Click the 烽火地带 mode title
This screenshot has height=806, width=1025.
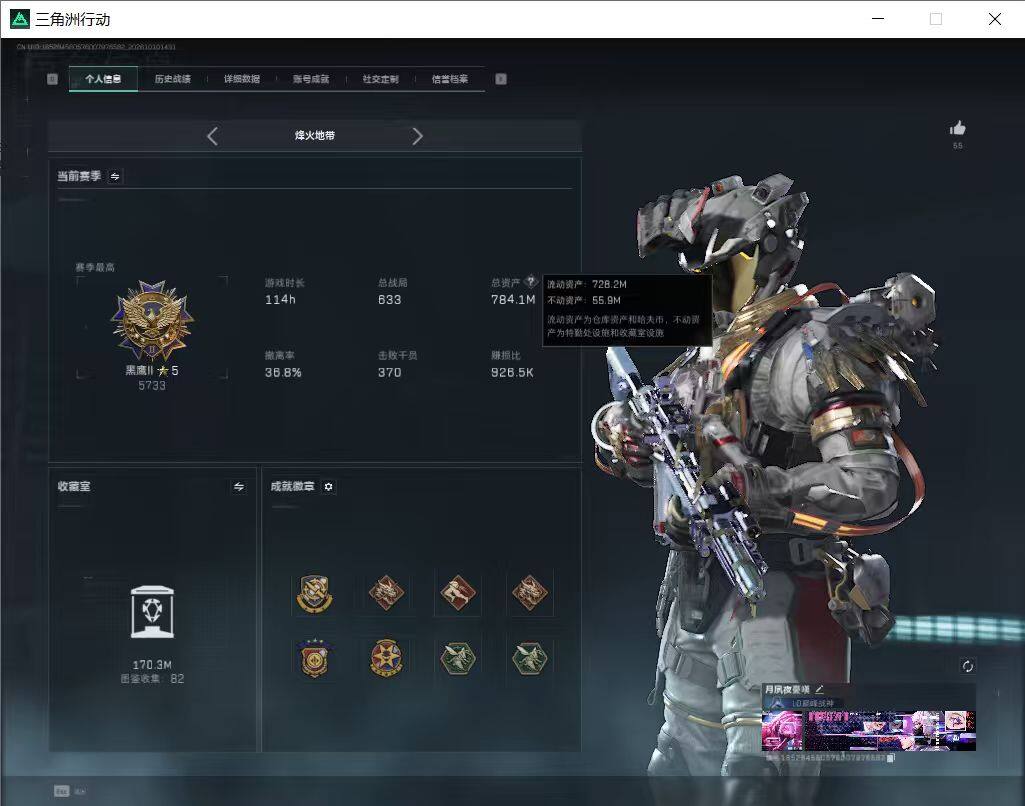tap(314, 135)
